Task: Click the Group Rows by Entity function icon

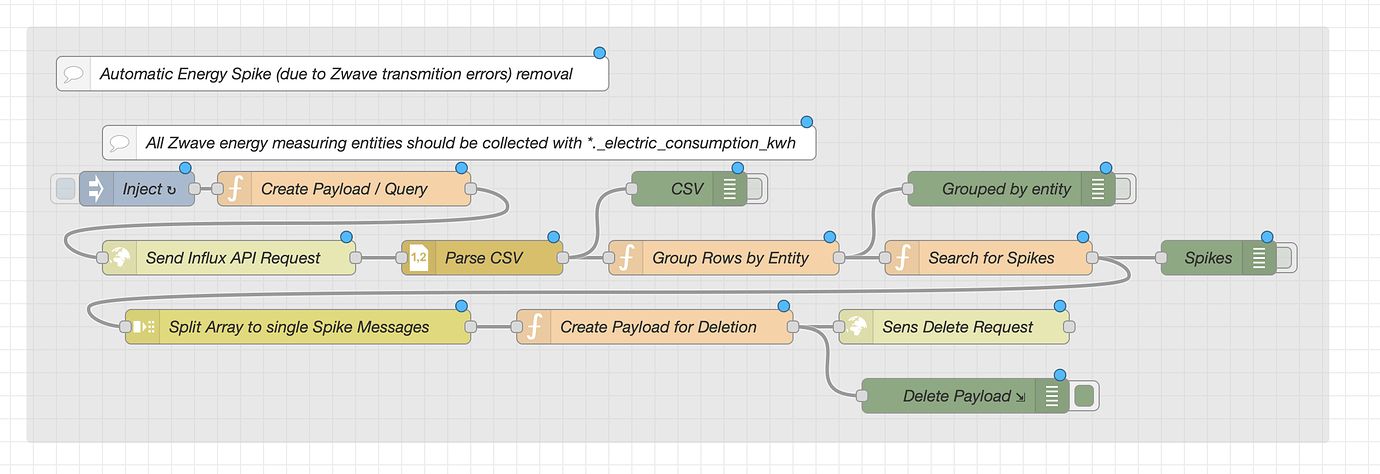Action: click(625, 258)
